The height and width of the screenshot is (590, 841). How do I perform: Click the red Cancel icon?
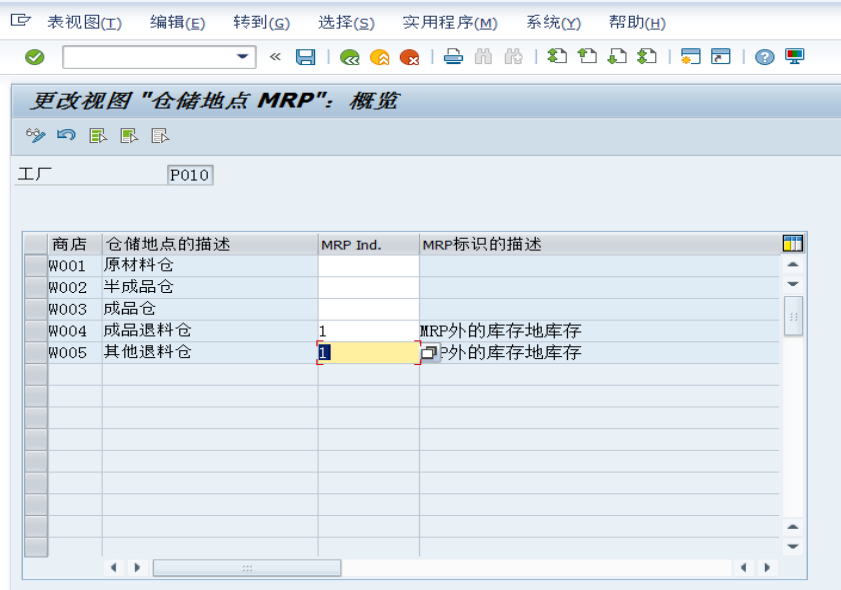coord(410,57)
